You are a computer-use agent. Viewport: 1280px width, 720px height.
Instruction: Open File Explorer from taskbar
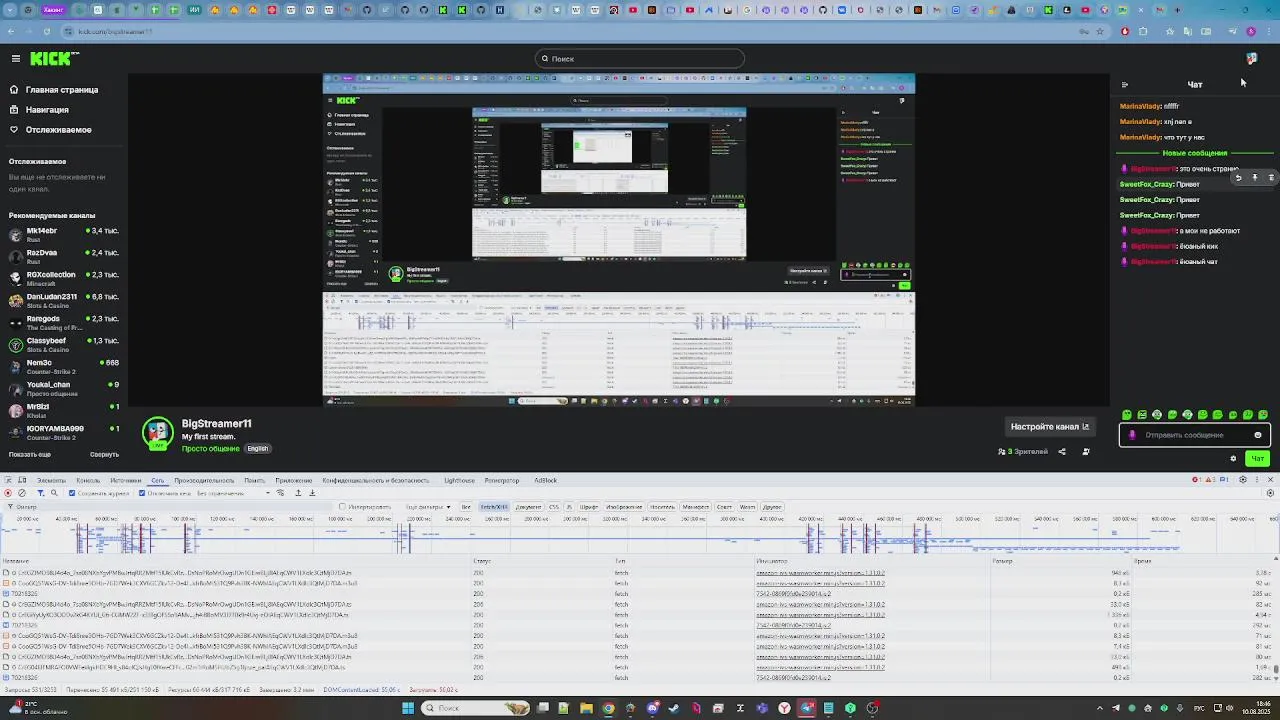[x=586, y=708]
